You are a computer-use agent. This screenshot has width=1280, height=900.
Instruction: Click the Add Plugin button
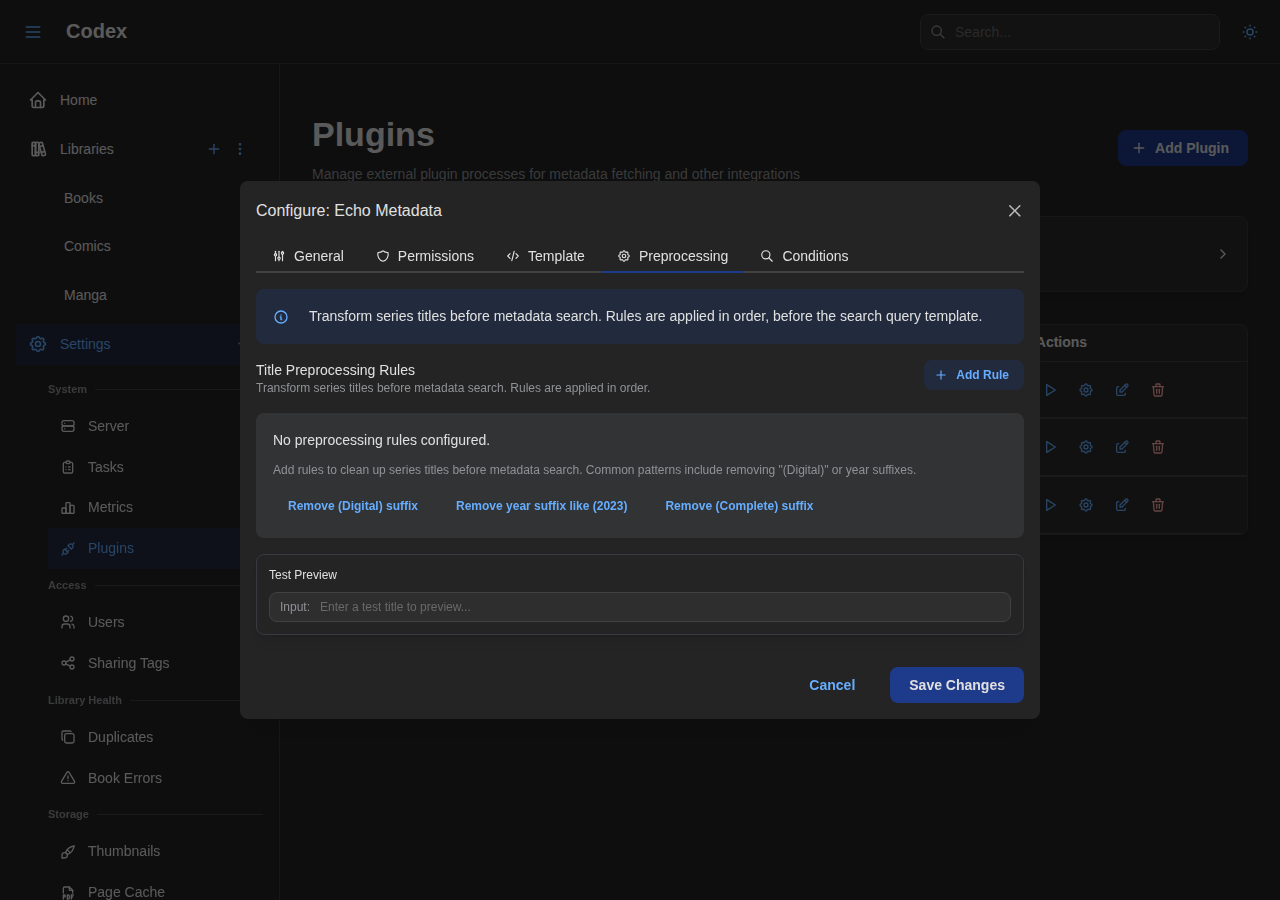click(1182, 147)
